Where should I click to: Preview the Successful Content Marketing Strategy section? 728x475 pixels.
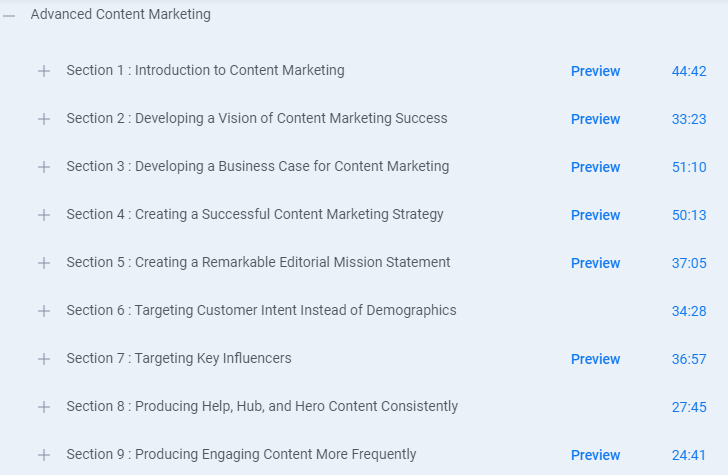pos(595,215)
